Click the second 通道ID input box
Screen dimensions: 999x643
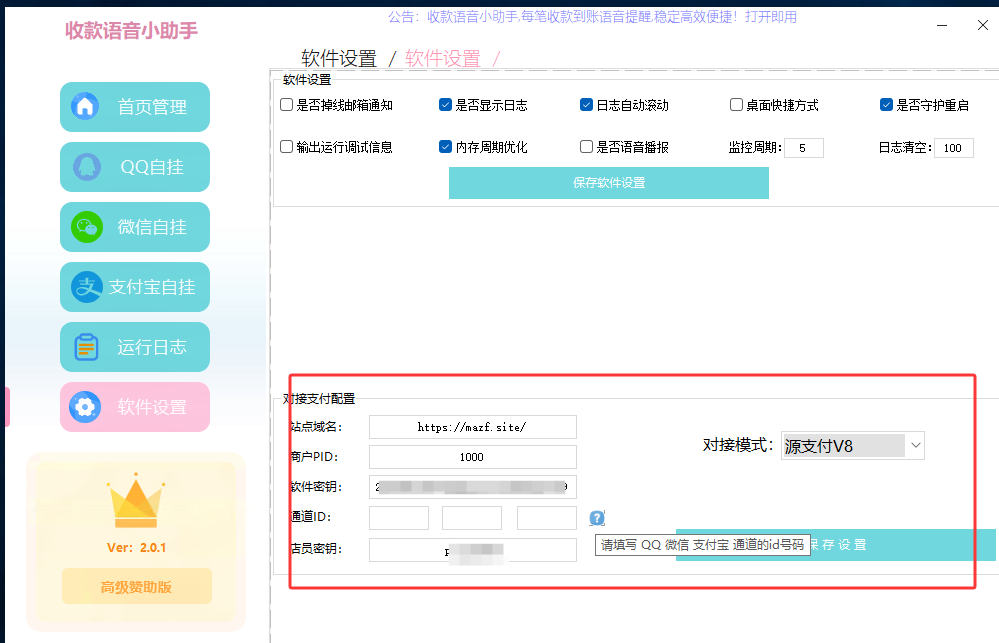pos(472,518)
